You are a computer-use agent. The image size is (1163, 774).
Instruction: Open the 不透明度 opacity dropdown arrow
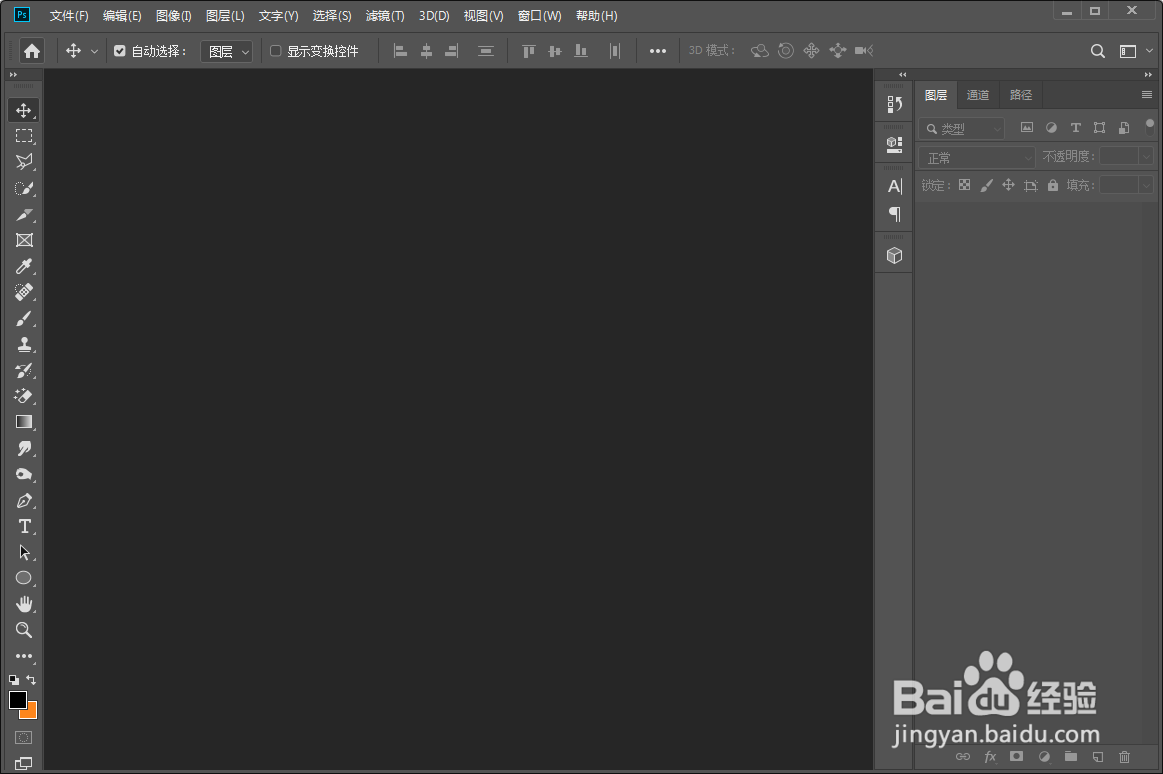[x=1147, y=156]
